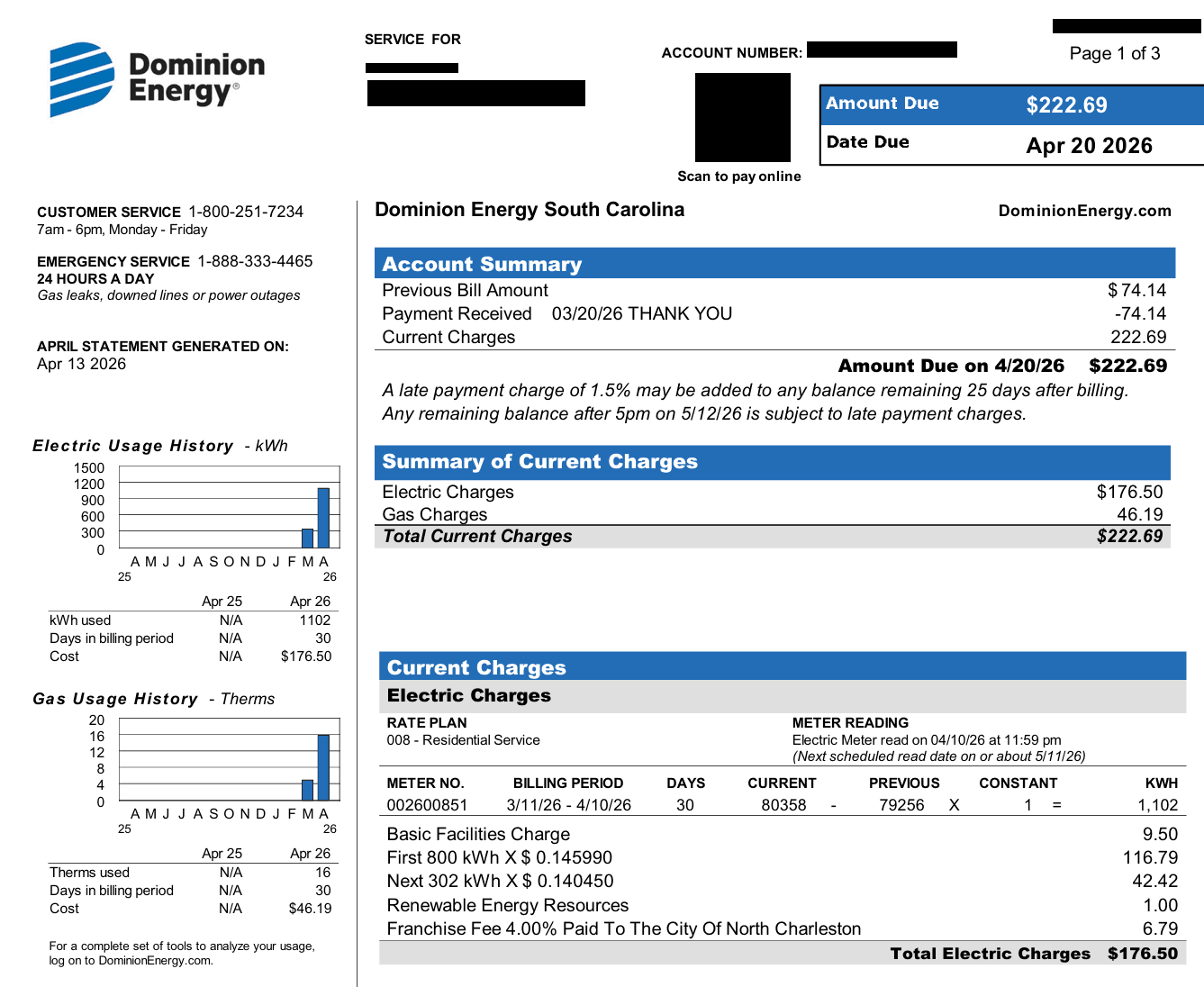Click Basic Facilities Charge 9.50 amount
This screenshot has width=1204, height=987.
[1160, 834]
